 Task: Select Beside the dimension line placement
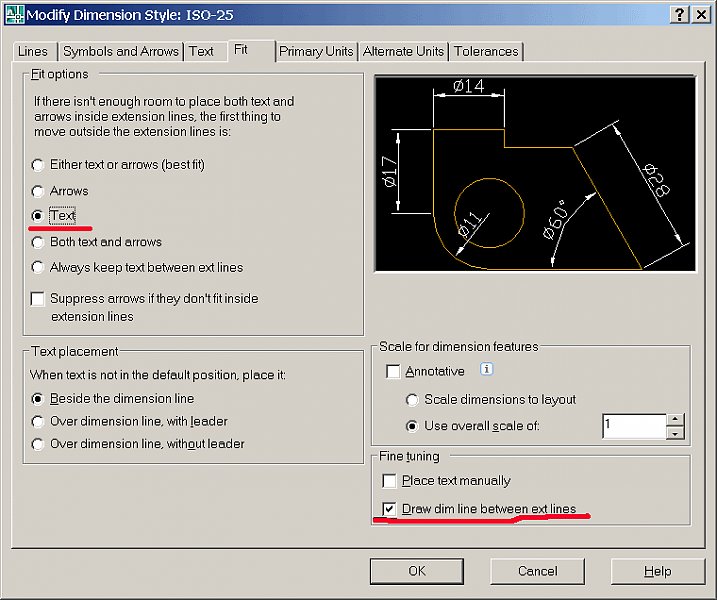(x=37, y=399)
